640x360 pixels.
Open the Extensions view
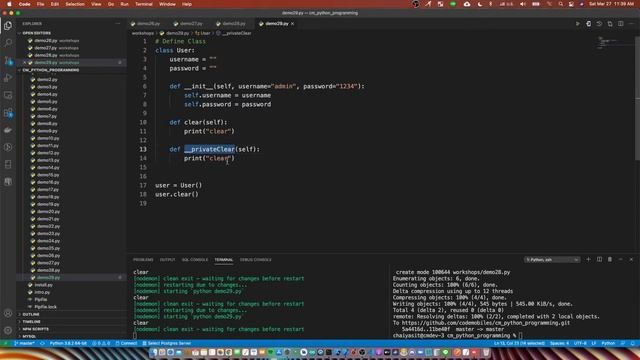coord(8,113)
